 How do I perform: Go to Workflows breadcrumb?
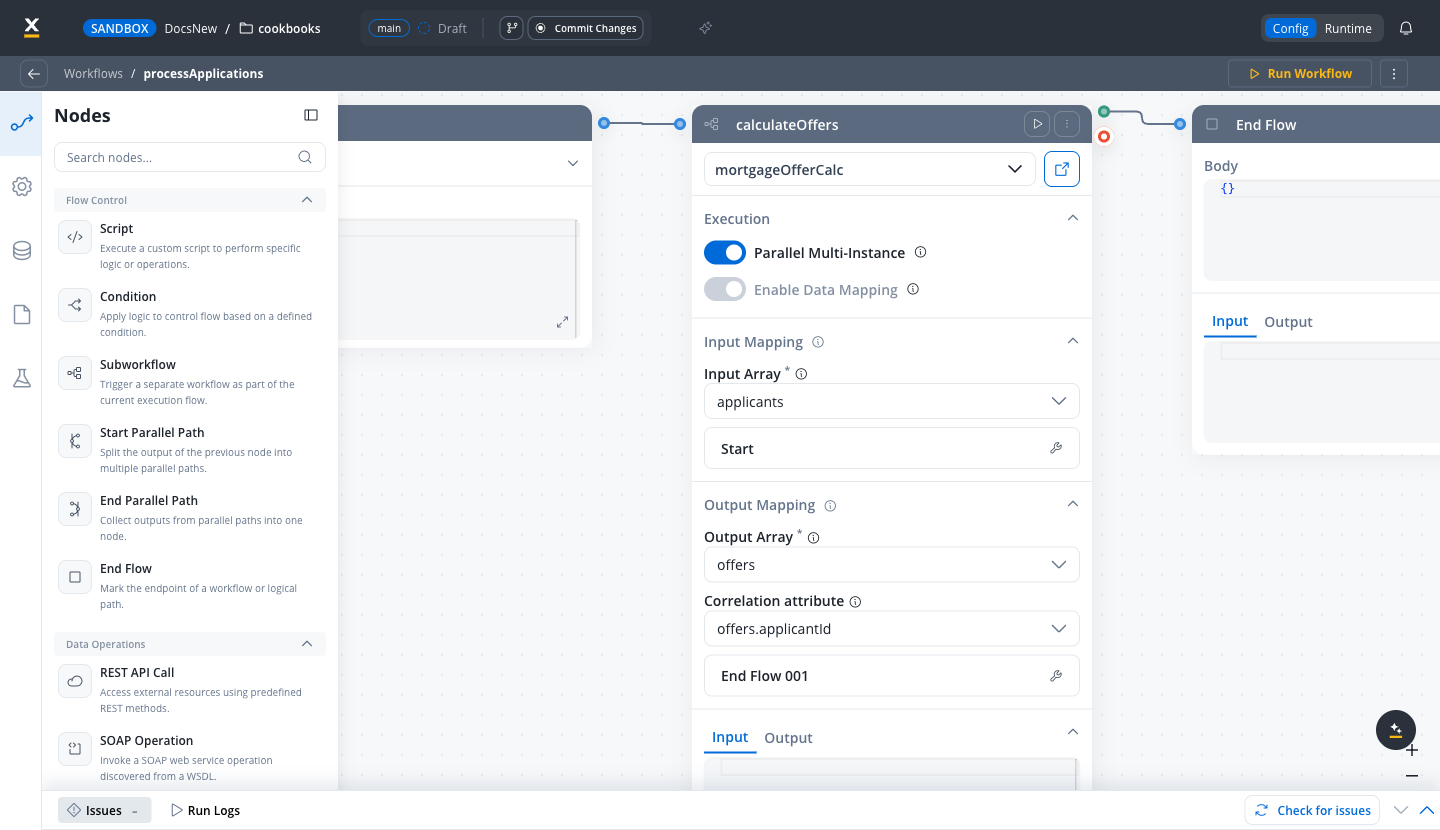[x=93, y=73]
